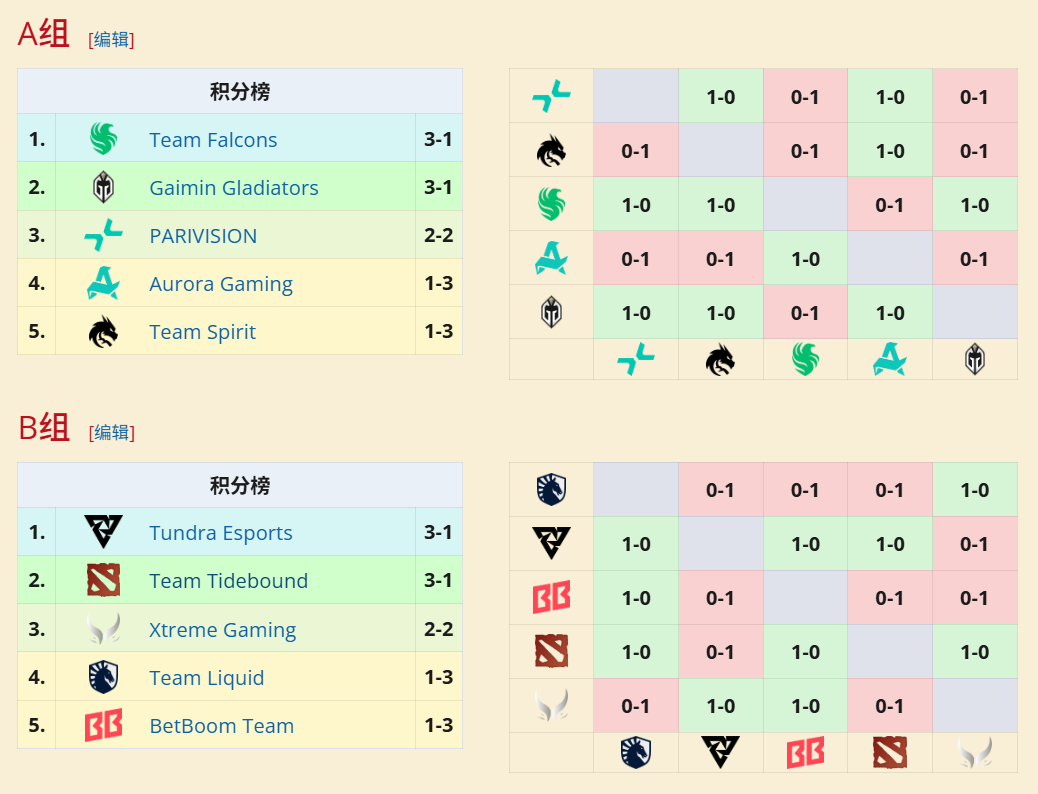
Task: Open the BetBoom Team link
Action: 221,726
